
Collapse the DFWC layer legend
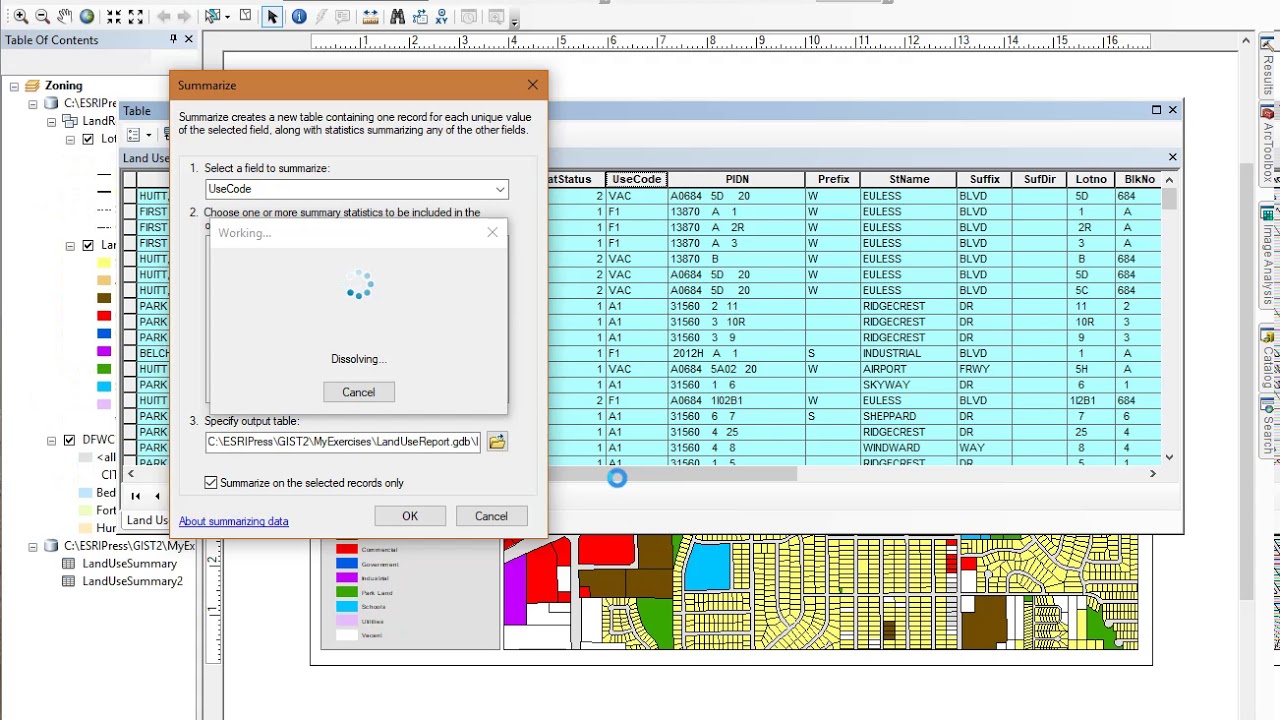click(x=51, y=440)
